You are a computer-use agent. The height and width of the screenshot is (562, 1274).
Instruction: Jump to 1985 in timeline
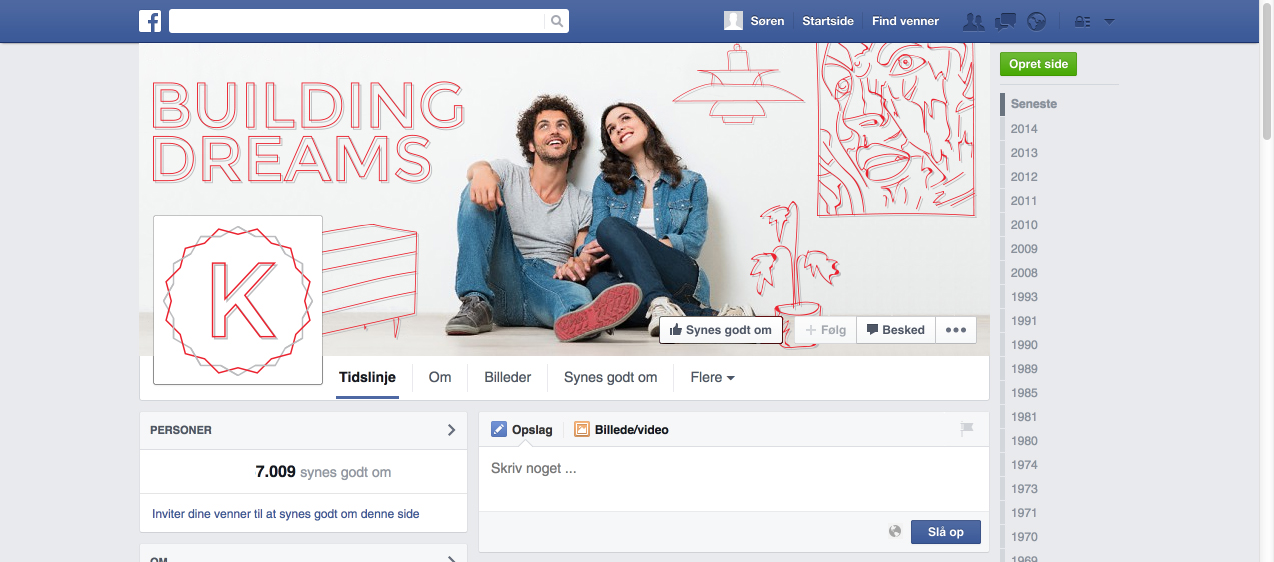click(1024, 393)
